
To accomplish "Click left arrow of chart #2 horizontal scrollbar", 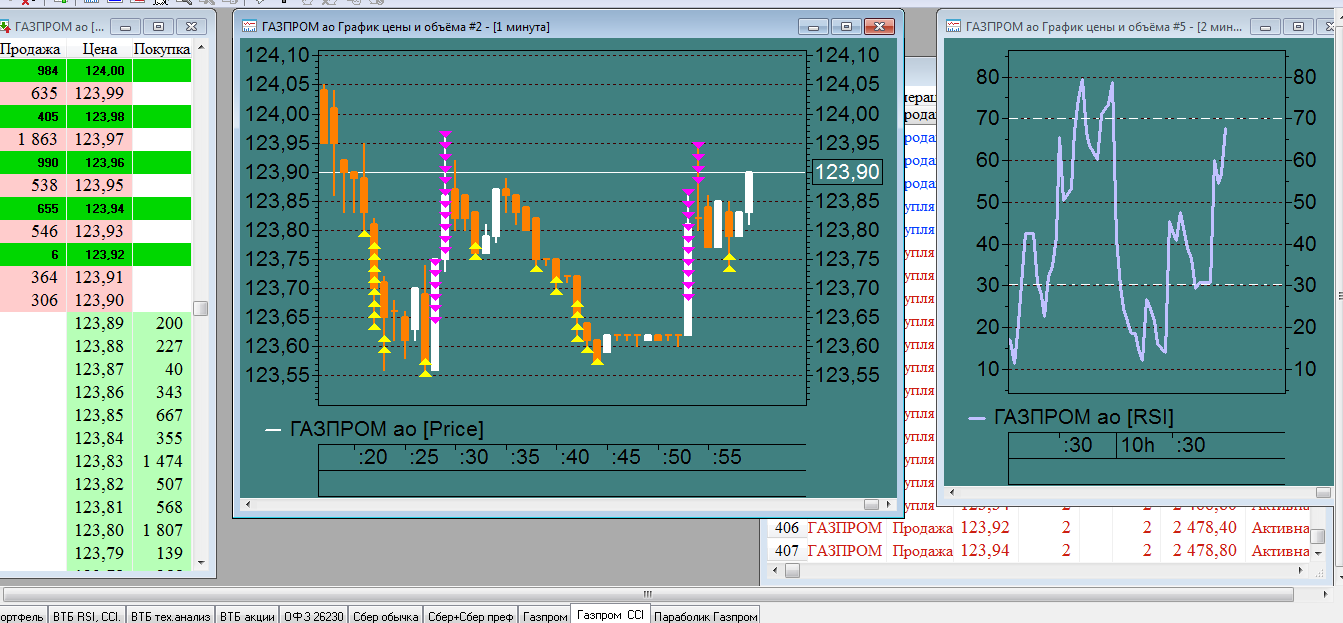I will pos(249,505).
